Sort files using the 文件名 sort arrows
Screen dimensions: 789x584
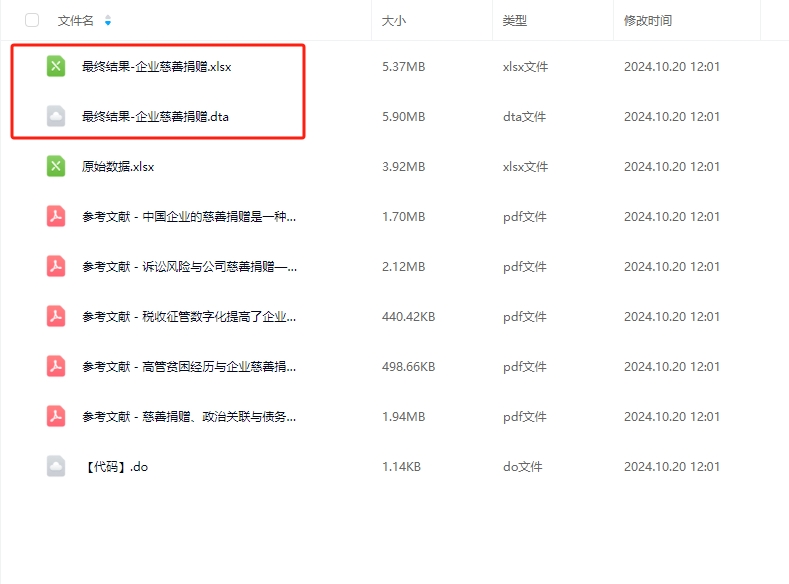108,21
